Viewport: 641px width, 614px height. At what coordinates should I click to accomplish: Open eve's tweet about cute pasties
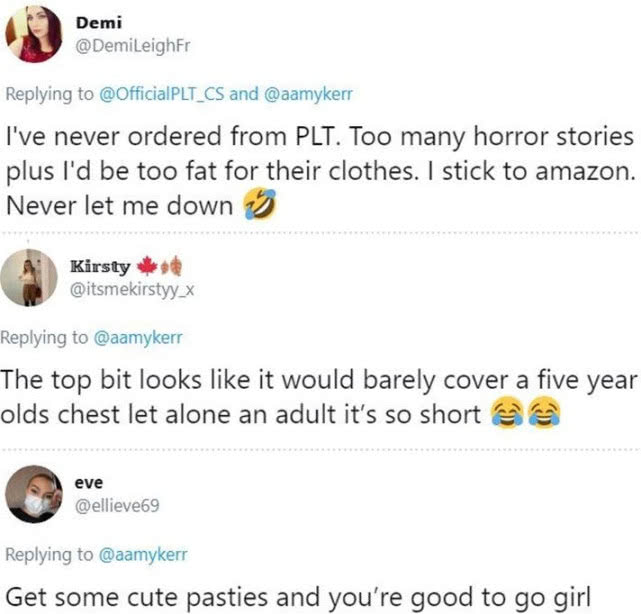pos(300,597)
